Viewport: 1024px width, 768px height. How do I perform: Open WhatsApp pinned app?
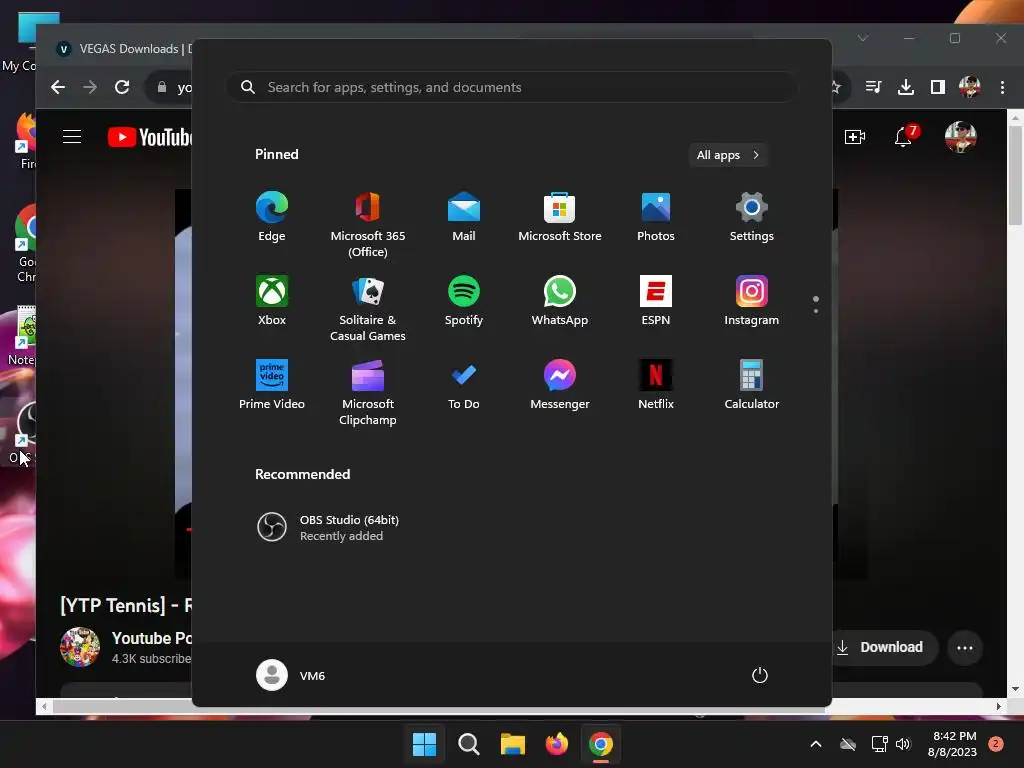tap(560, 300)
